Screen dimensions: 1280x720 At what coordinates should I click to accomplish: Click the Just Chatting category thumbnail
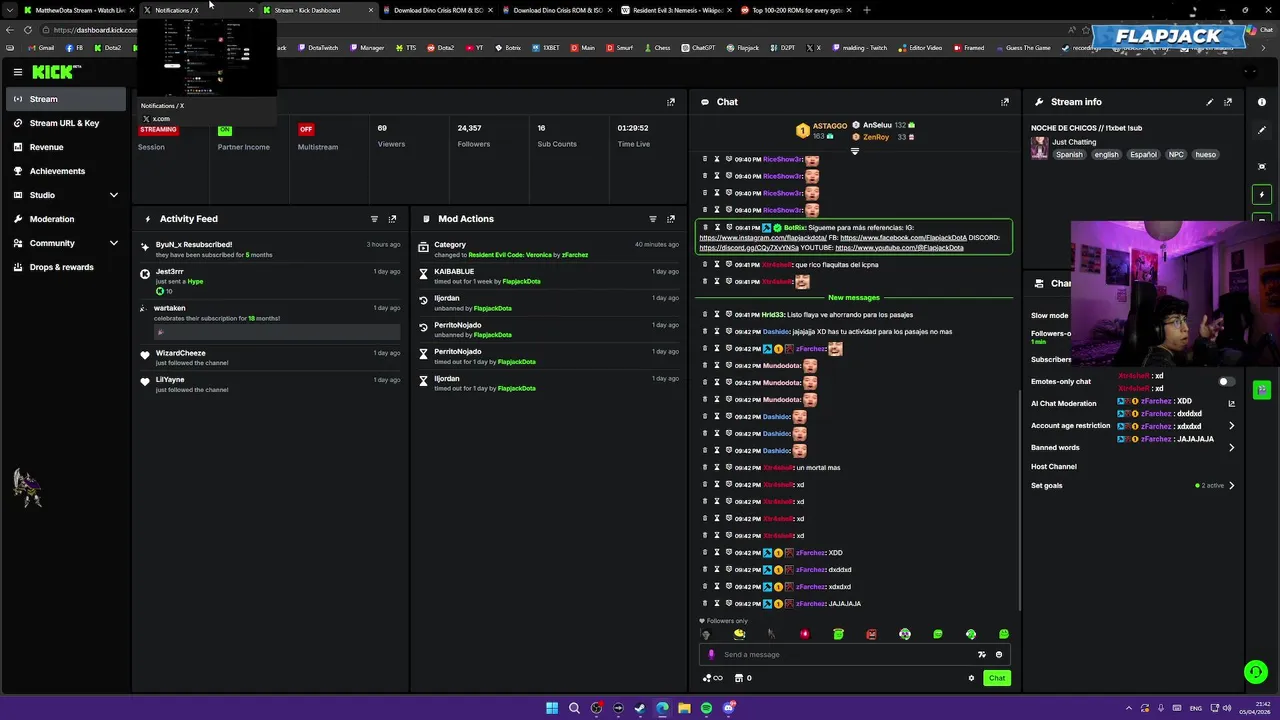1040,148
